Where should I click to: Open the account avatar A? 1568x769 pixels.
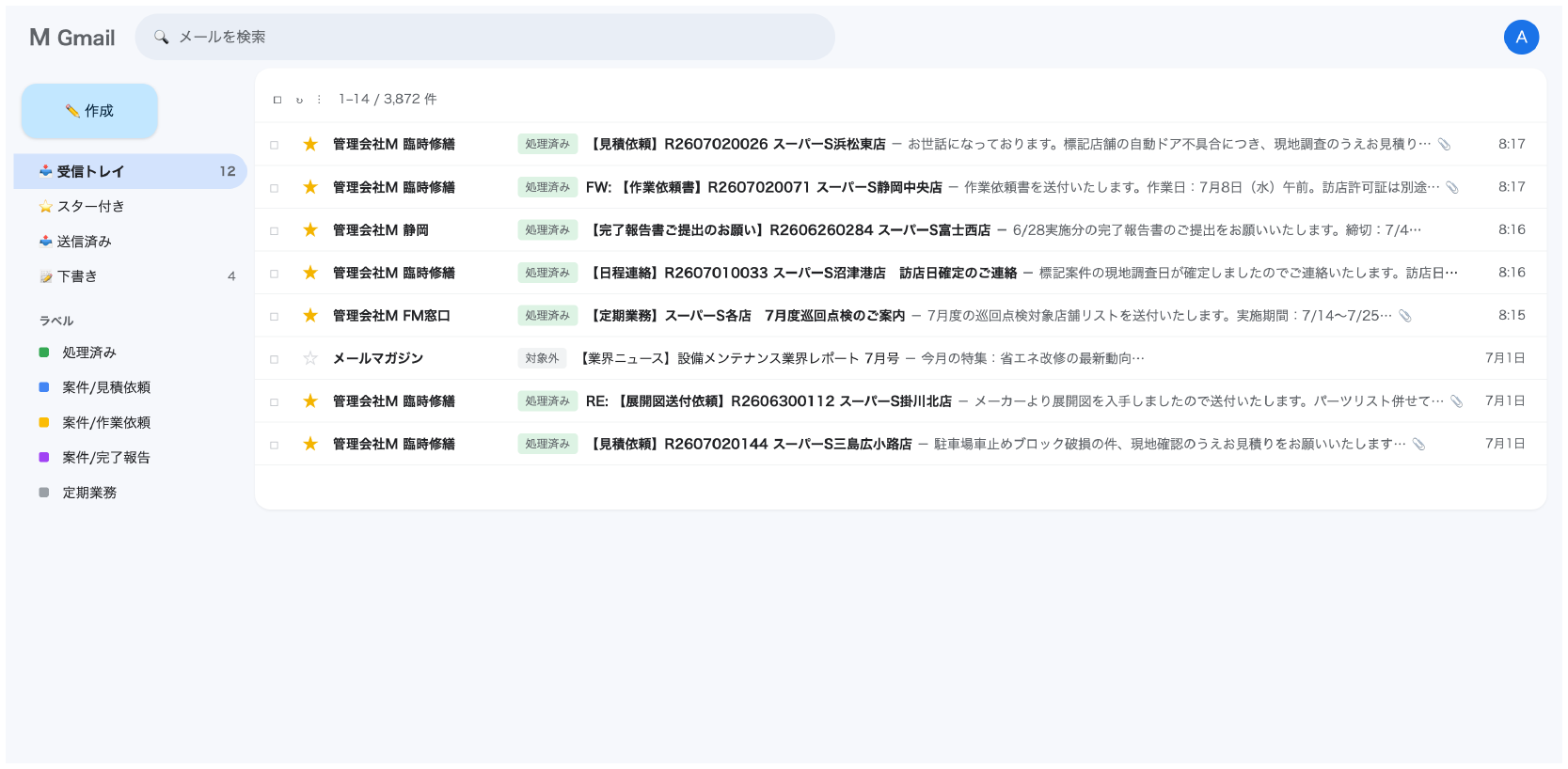pyautogui.click(x=1521, y=37)
